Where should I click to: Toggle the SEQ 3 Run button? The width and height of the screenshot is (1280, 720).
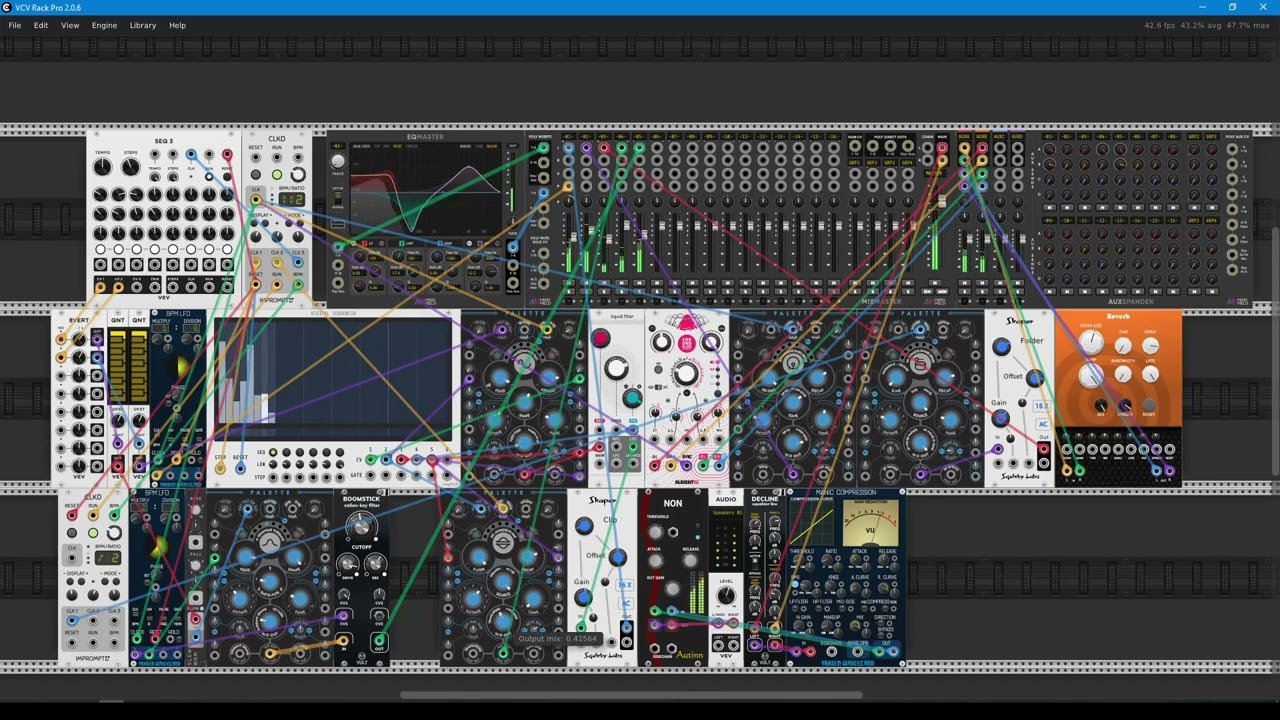(x=209, y=177)
